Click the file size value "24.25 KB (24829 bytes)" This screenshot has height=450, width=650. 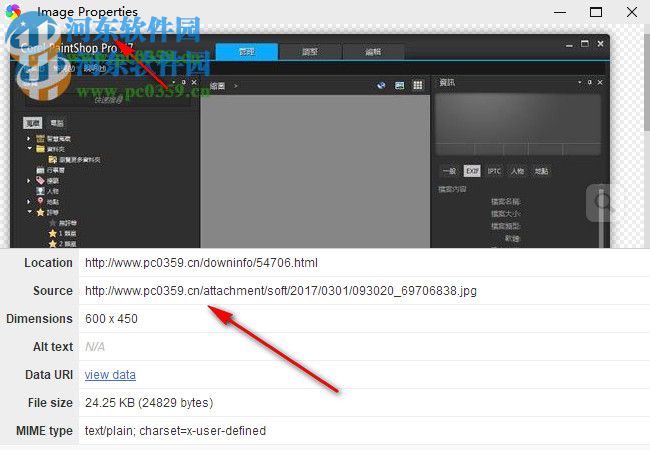(149, 402)
